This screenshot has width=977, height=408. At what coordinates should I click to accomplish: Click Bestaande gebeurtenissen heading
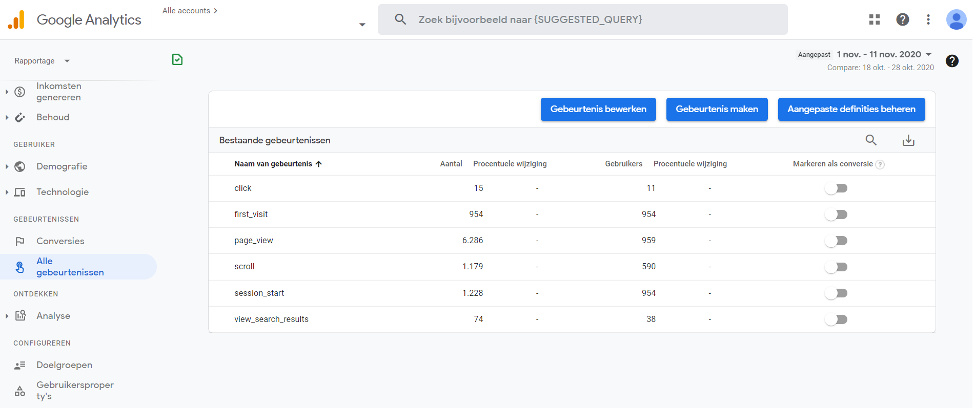coord(275,141)
